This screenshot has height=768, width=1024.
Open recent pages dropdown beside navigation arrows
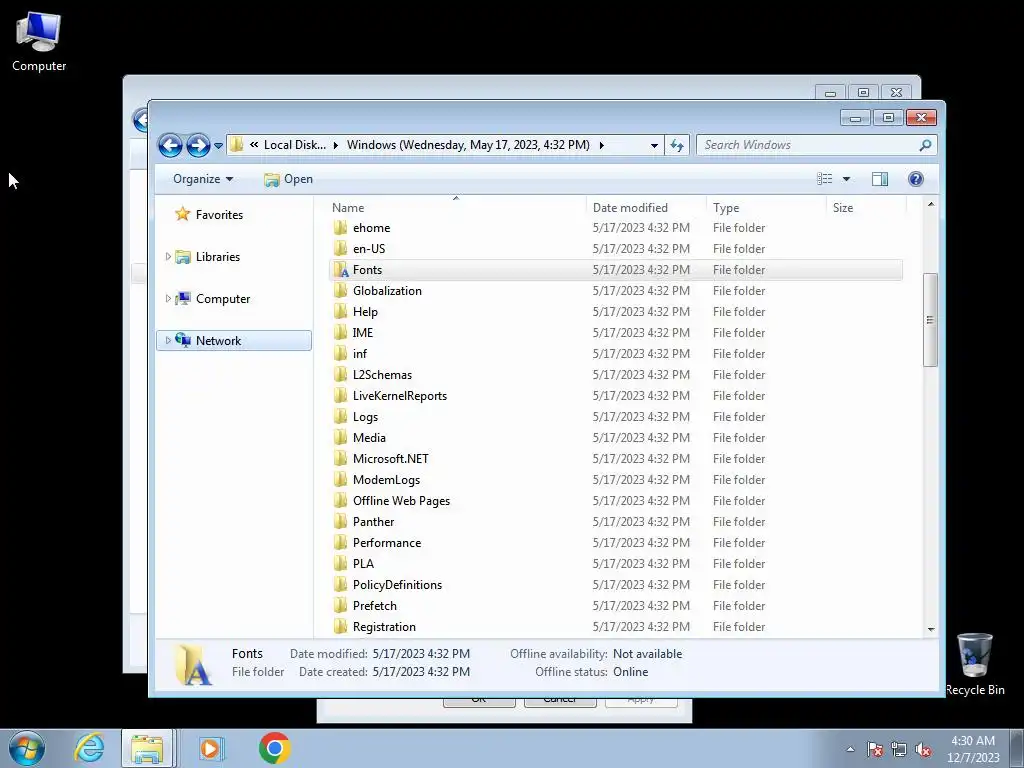coord(218,146)
